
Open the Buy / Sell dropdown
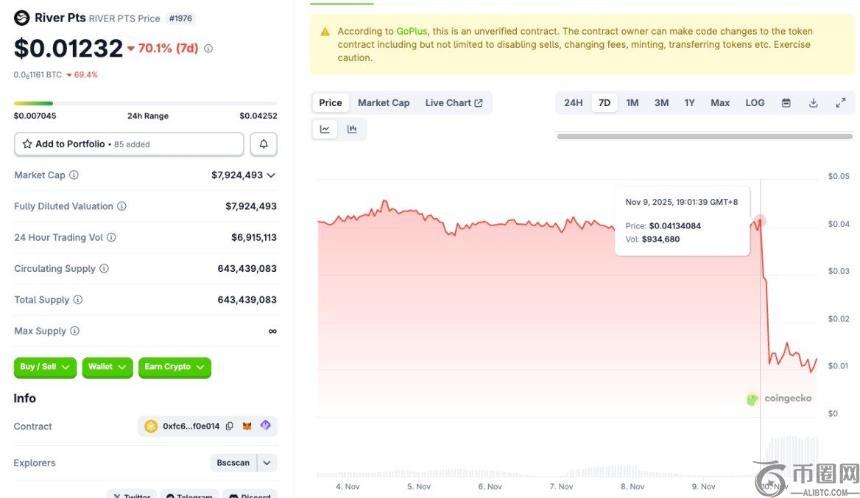[46, 367]
